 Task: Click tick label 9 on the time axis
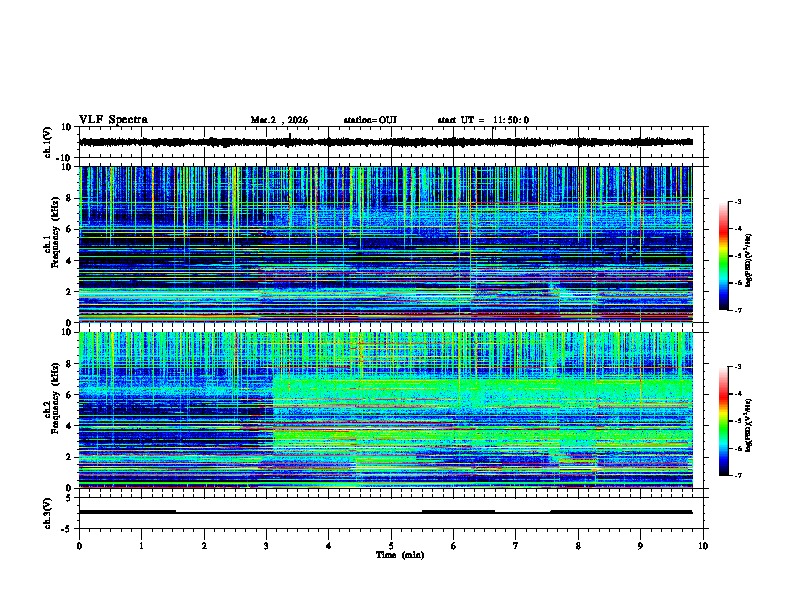click(640, 546)
